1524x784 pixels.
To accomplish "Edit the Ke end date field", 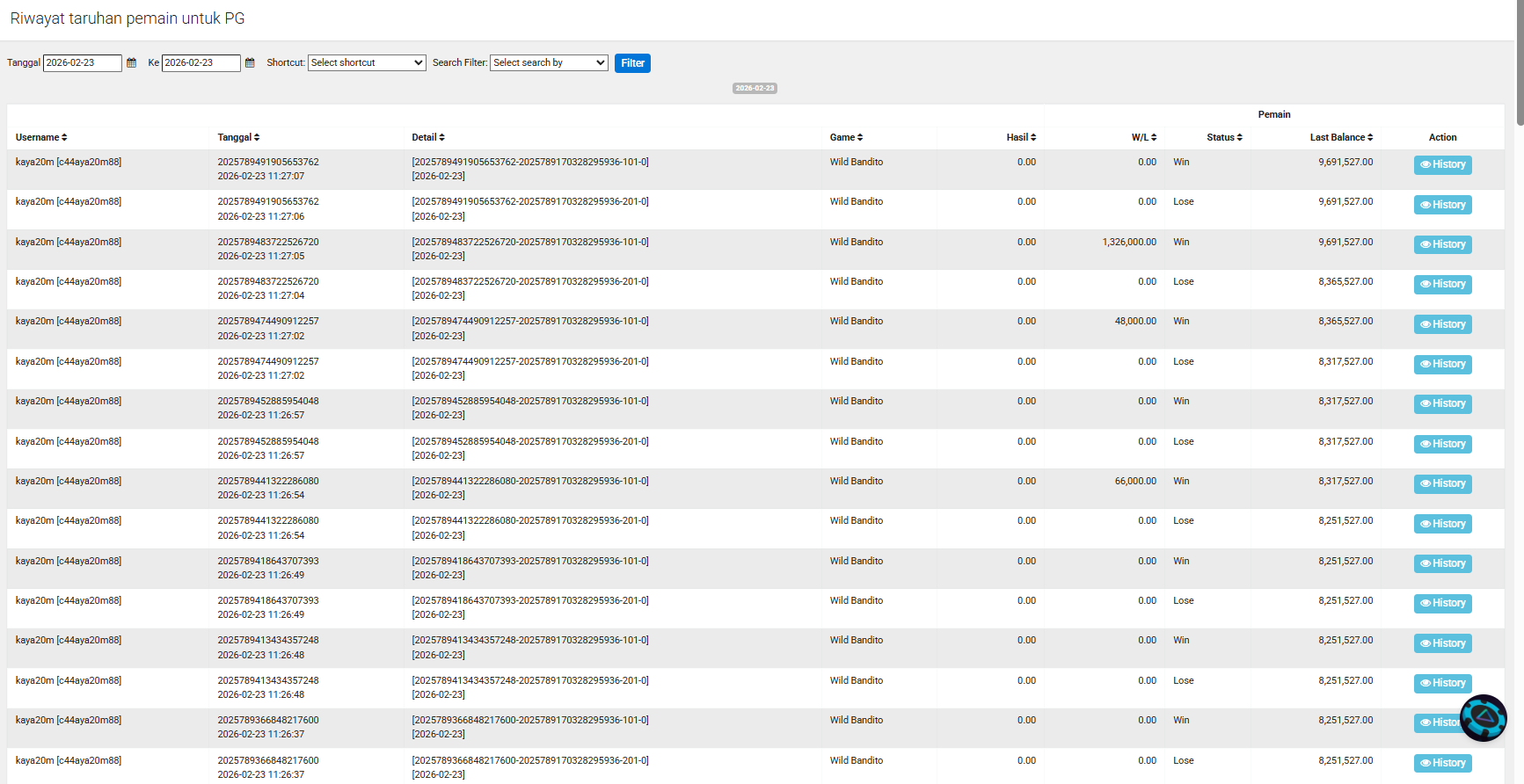I will tap(201, 63).
